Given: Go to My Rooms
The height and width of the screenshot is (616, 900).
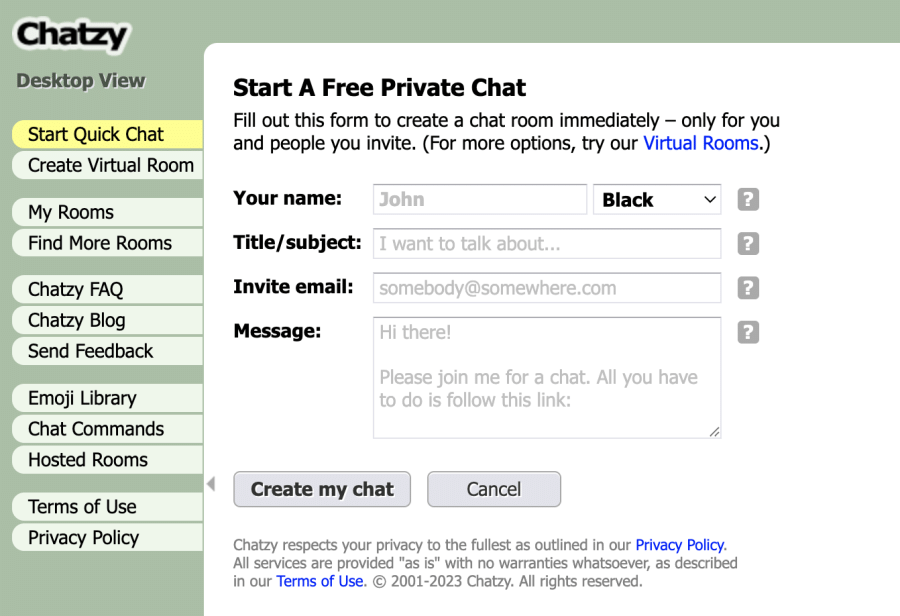Looking at the screenshot, I should click(70, 212).
